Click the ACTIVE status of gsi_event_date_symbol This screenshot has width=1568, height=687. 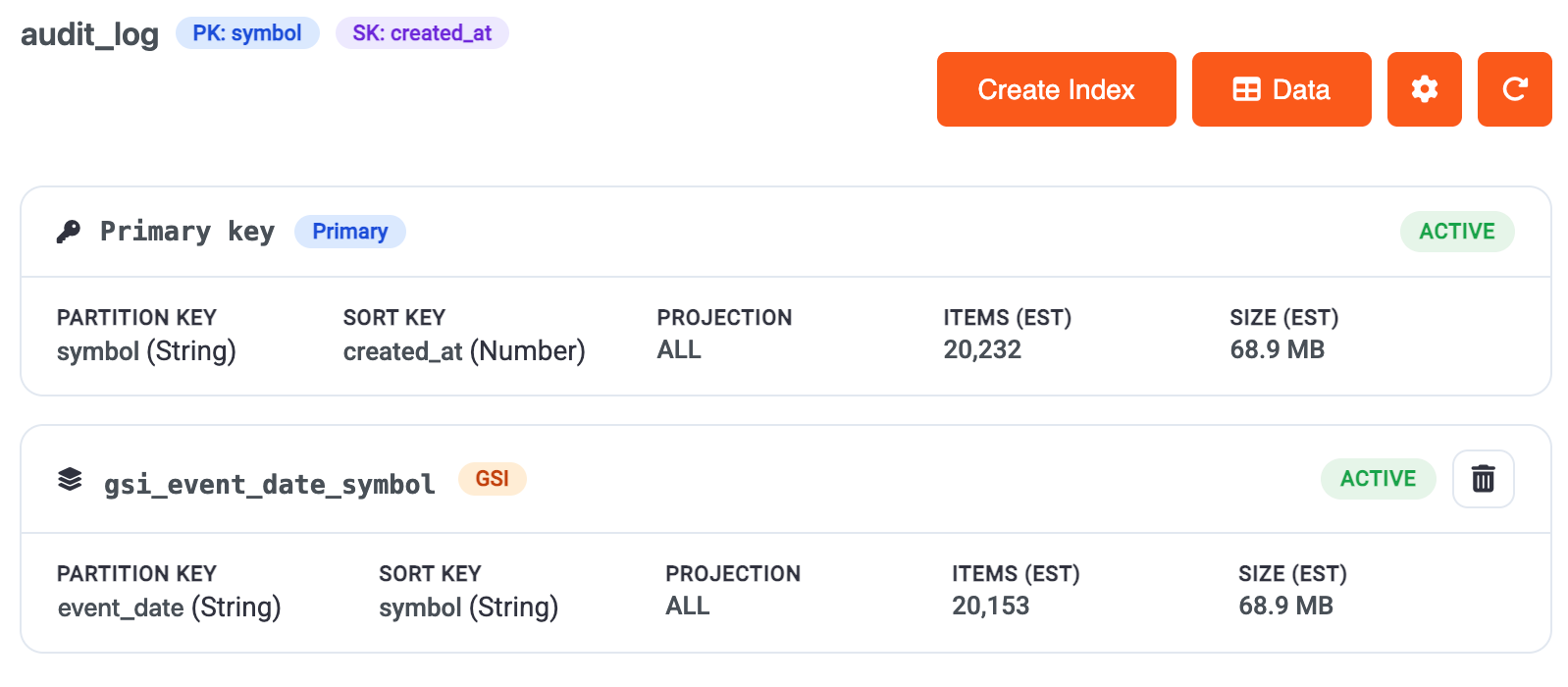click(x=1378, y=479)
